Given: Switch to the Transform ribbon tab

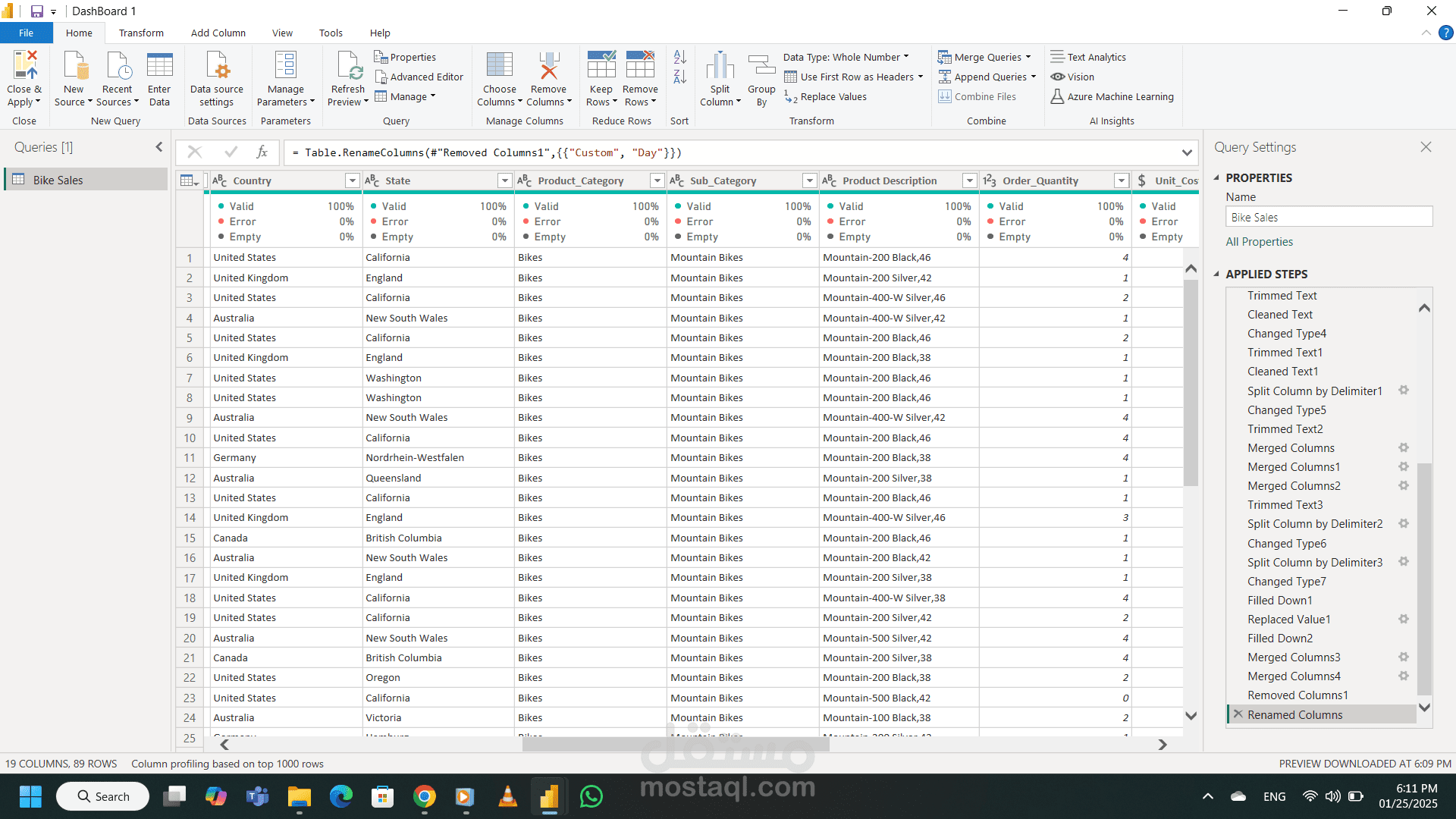Looking at the screenshot, I should pyautogui.click(x=141, y=33).
